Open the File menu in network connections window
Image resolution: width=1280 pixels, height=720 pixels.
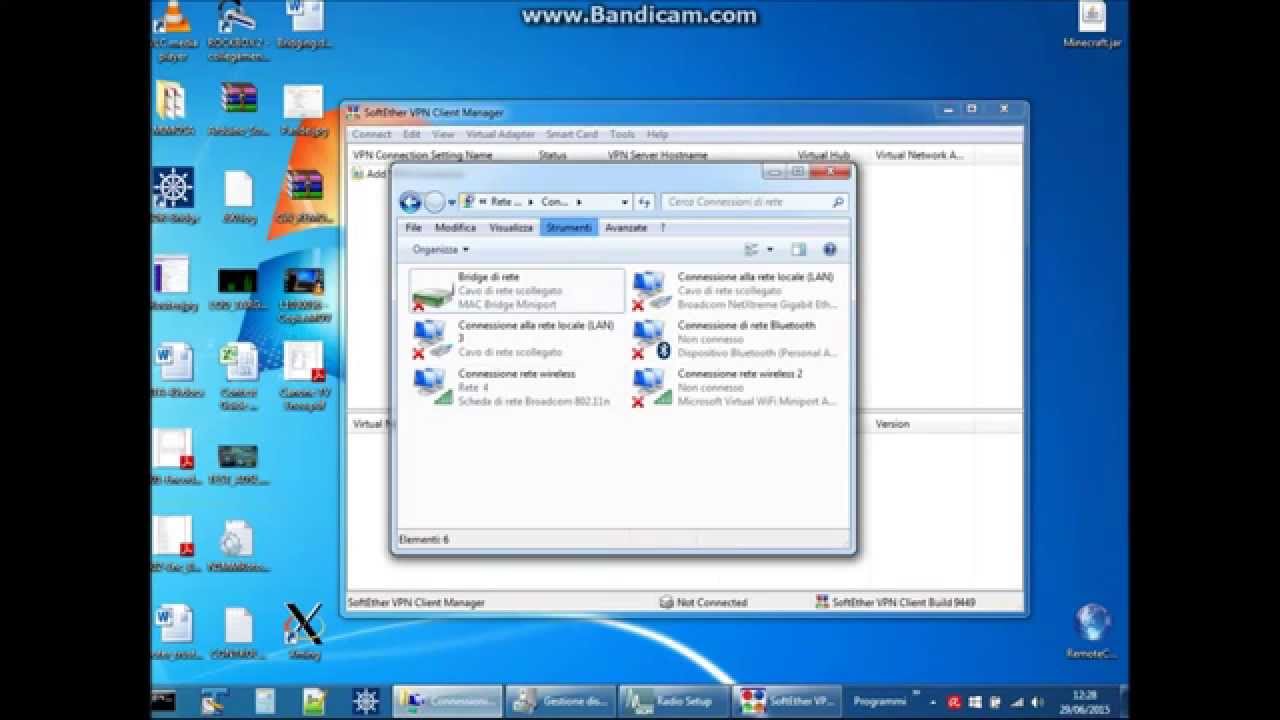(x=413, y=228)
